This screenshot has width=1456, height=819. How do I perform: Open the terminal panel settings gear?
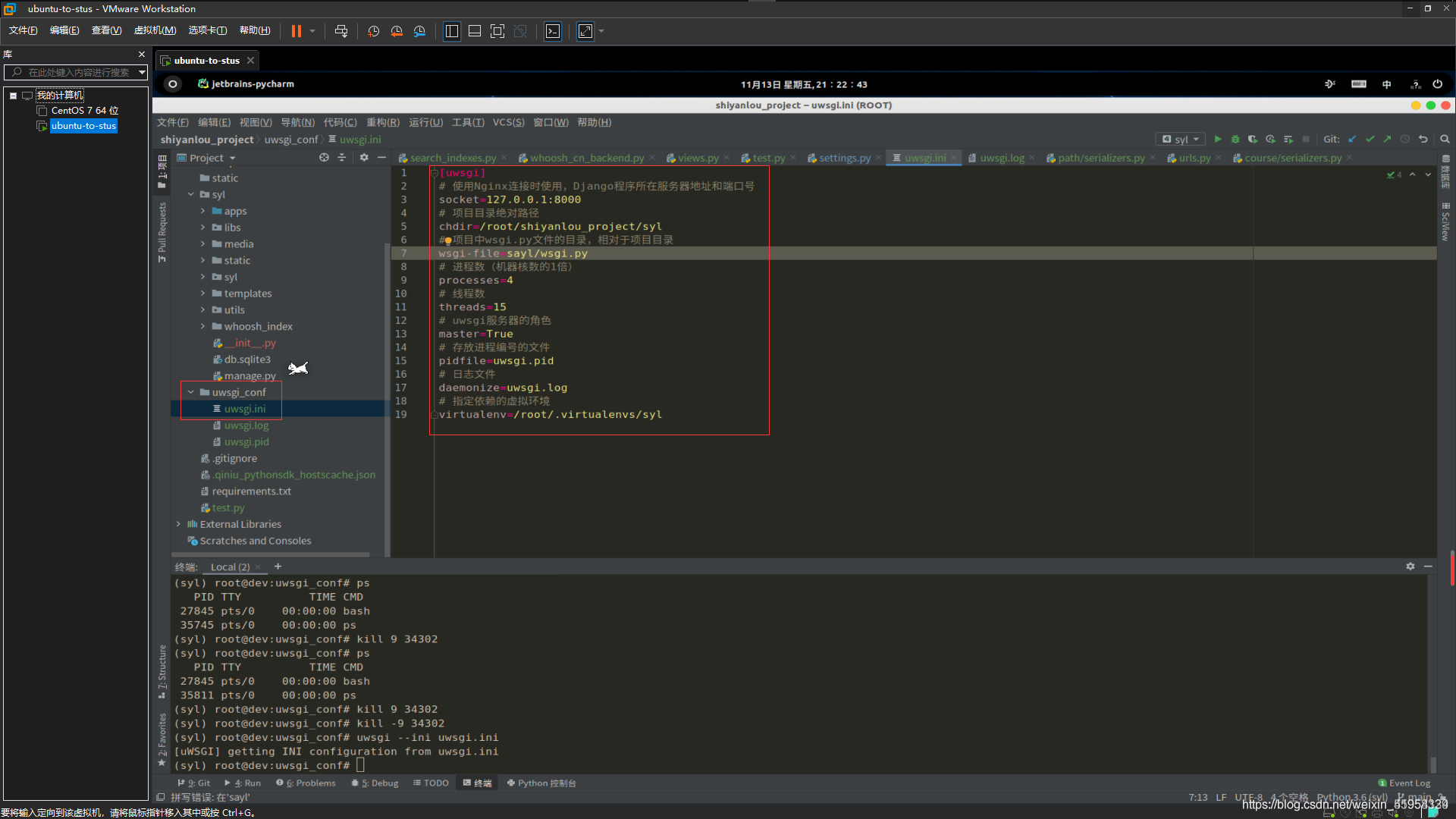coord(1410,566)
